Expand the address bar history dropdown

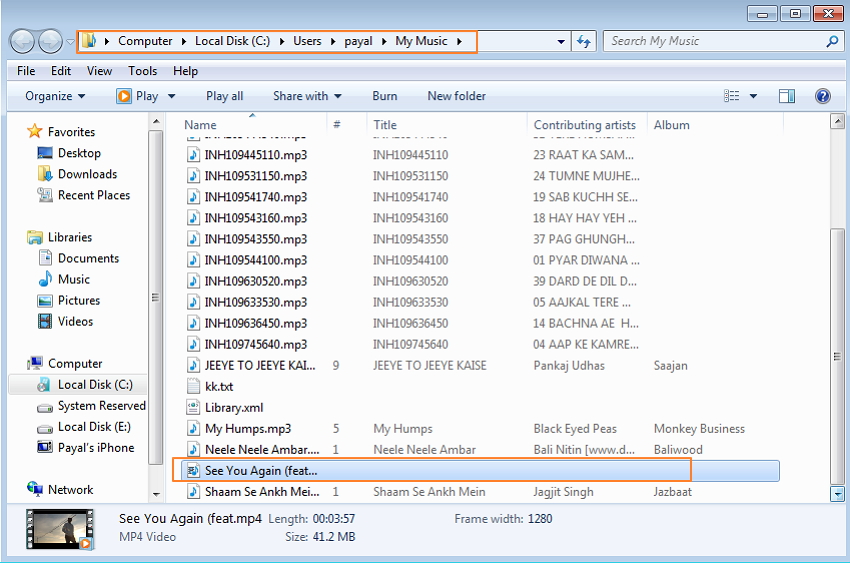(x=561, y=41)
